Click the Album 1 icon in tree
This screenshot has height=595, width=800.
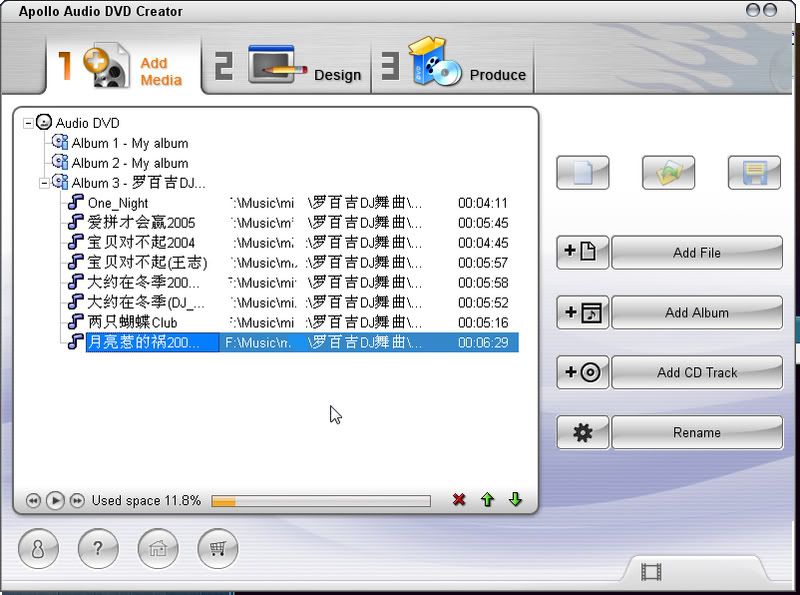[x=60, y=142]
